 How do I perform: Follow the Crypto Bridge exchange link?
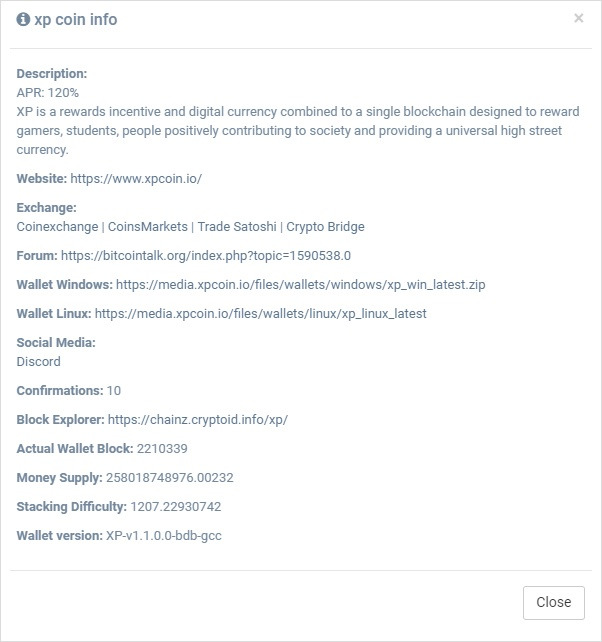click(325, 227)
